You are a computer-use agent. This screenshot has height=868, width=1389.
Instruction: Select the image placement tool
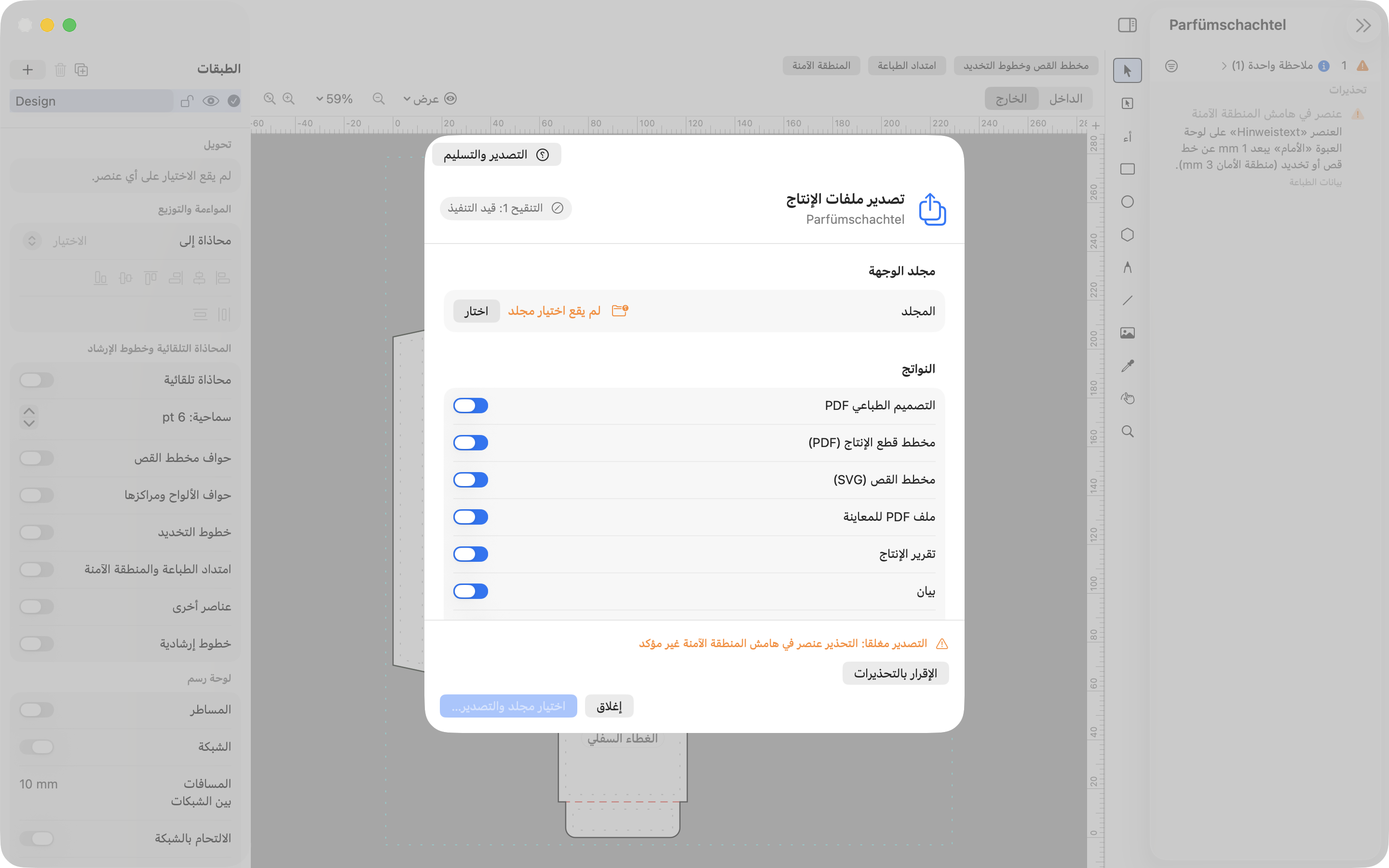1127,333
